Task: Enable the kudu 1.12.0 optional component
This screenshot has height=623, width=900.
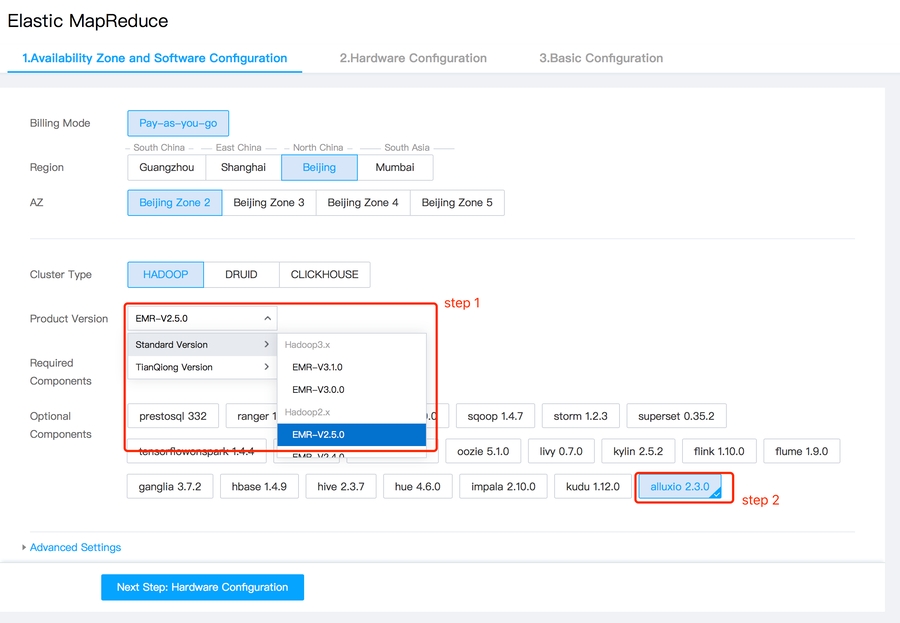Action: pos(592,487)
